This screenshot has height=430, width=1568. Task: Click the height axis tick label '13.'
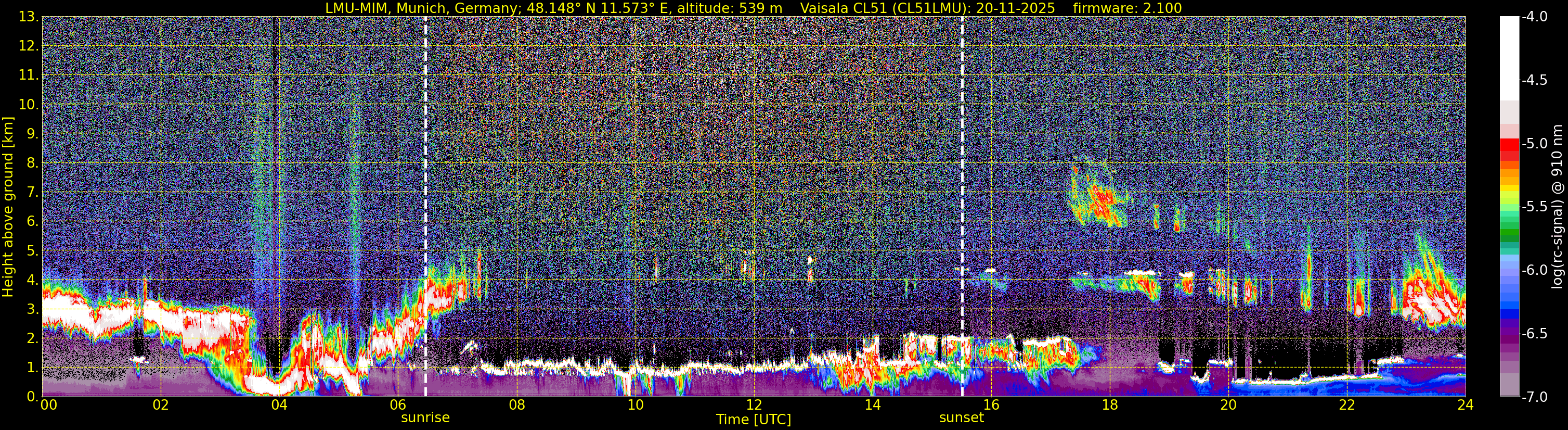(x=29, y=17)
